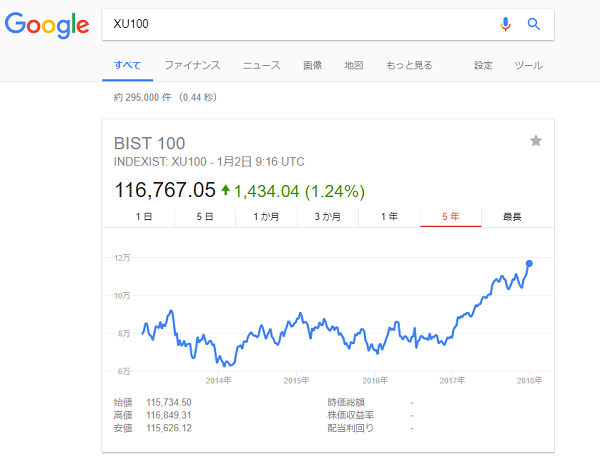Viewport: 600px width, 457px height.
Task: Switch to the ファイナンス tab
Action: [x=192, y=65]
